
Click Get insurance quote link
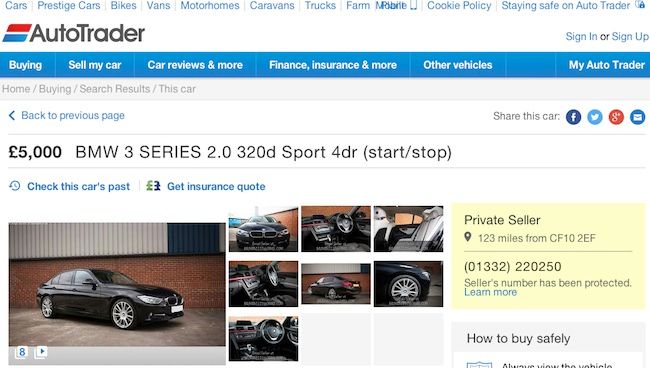pos(216,186)
